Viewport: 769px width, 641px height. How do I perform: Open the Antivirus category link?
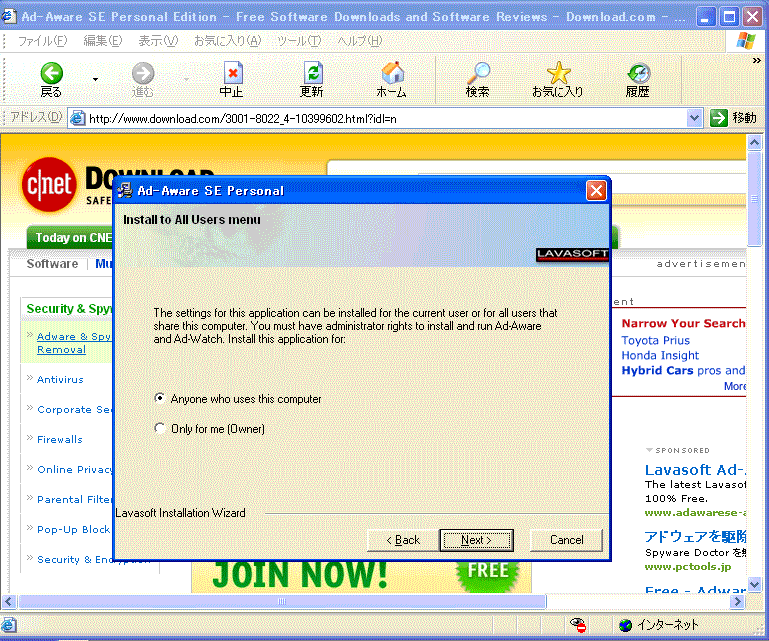pyautogui.click(x=60, y=379)
